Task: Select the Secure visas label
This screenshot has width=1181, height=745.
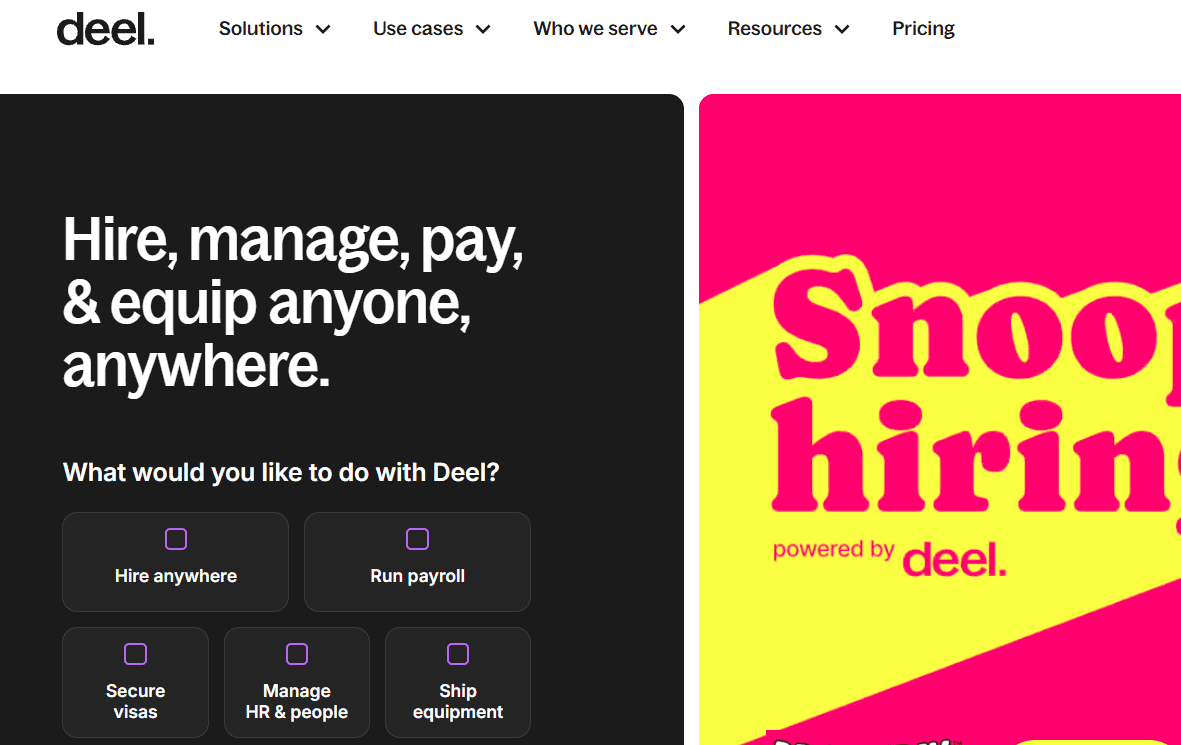Action: pyautogui.click(x=136, y=701)
